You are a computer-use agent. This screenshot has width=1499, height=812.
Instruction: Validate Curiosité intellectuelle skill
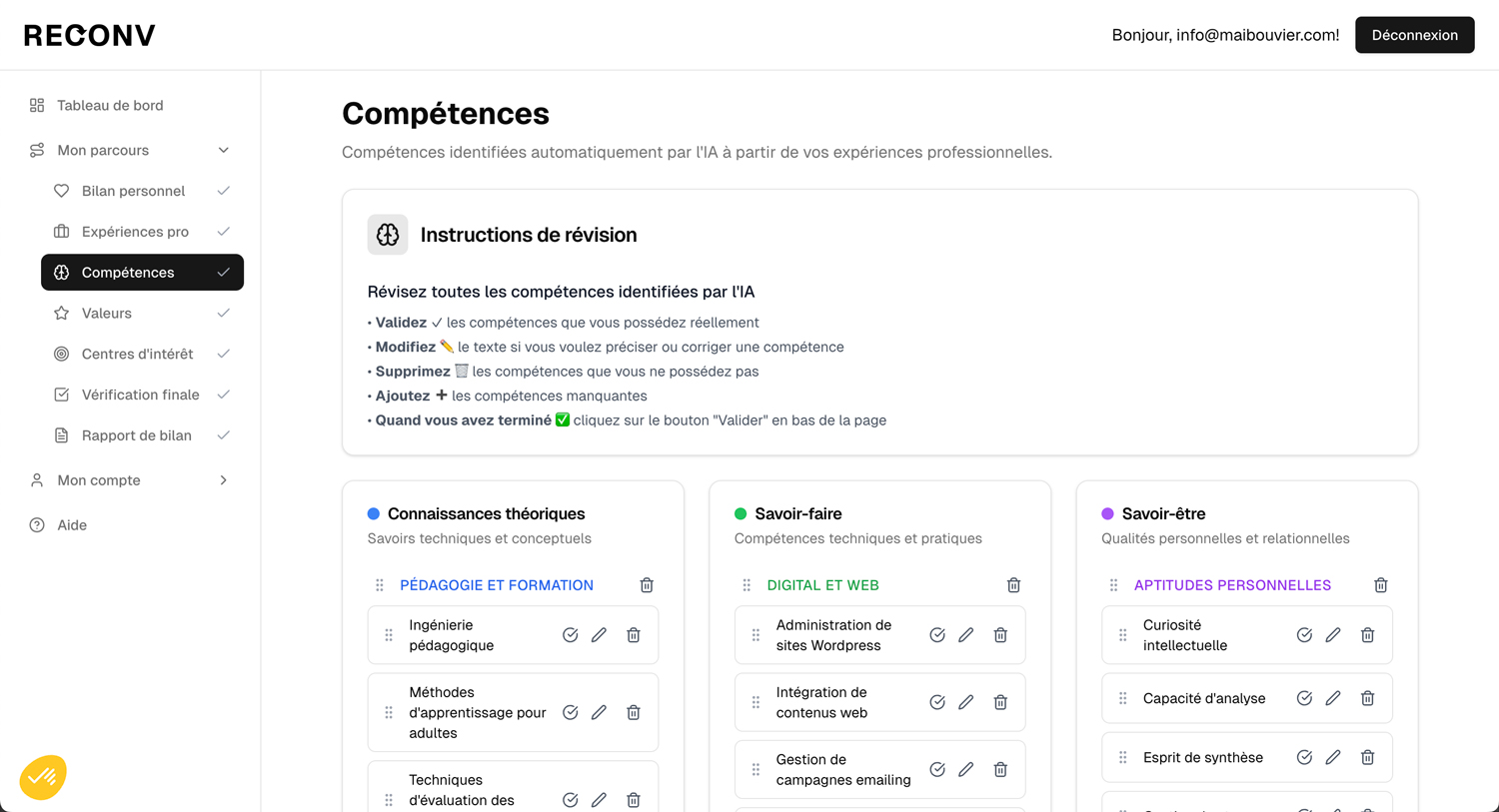(x=1304, y=635)
